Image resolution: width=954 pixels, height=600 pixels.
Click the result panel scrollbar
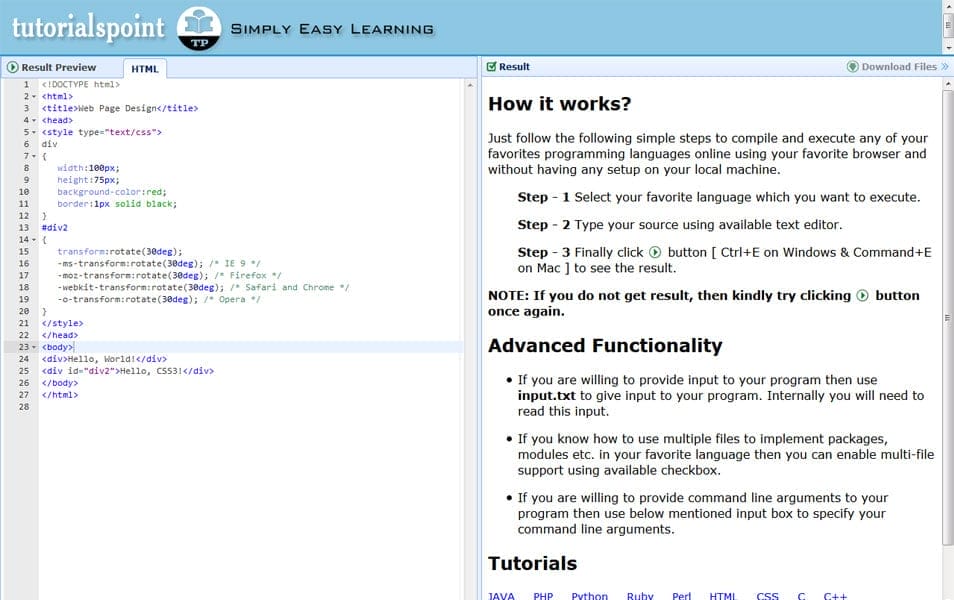pyautogui.click(x=946, y=300)
